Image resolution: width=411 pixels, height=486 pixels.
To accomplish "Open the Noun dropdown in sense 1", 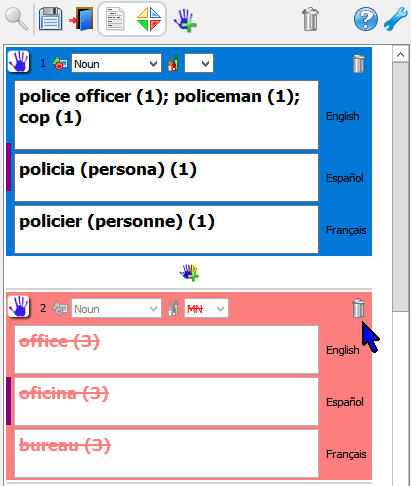I will coord(116,63).
